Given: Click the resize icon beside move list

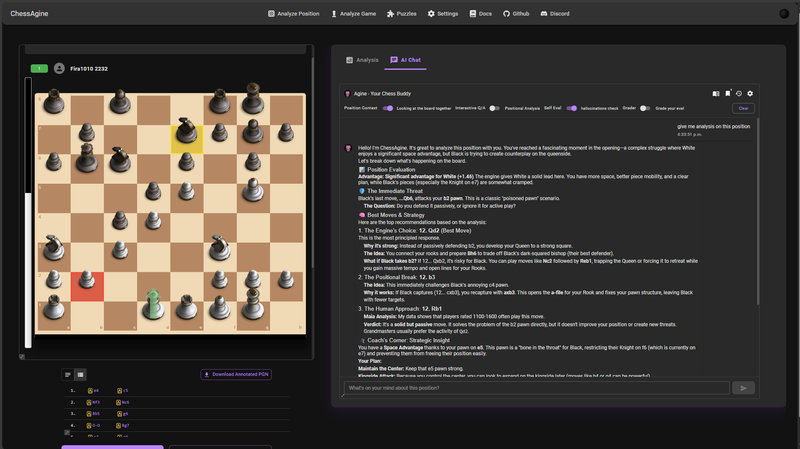Looking at the screenshot, I should coord(67,432).
